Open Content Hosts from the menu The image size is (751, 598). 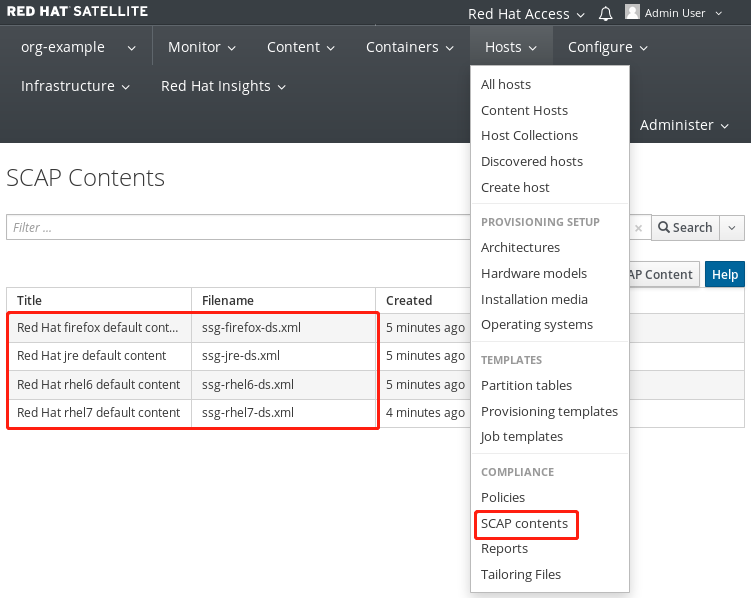click(524, 110)
